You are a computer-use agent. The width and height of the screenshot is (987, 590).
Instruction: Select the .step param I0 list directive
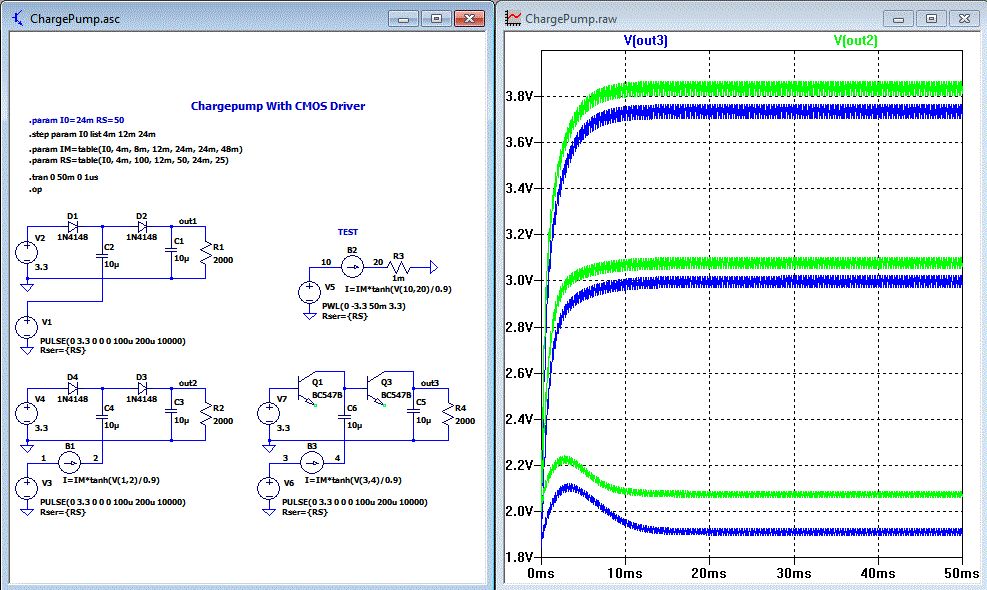coord(92,133)
